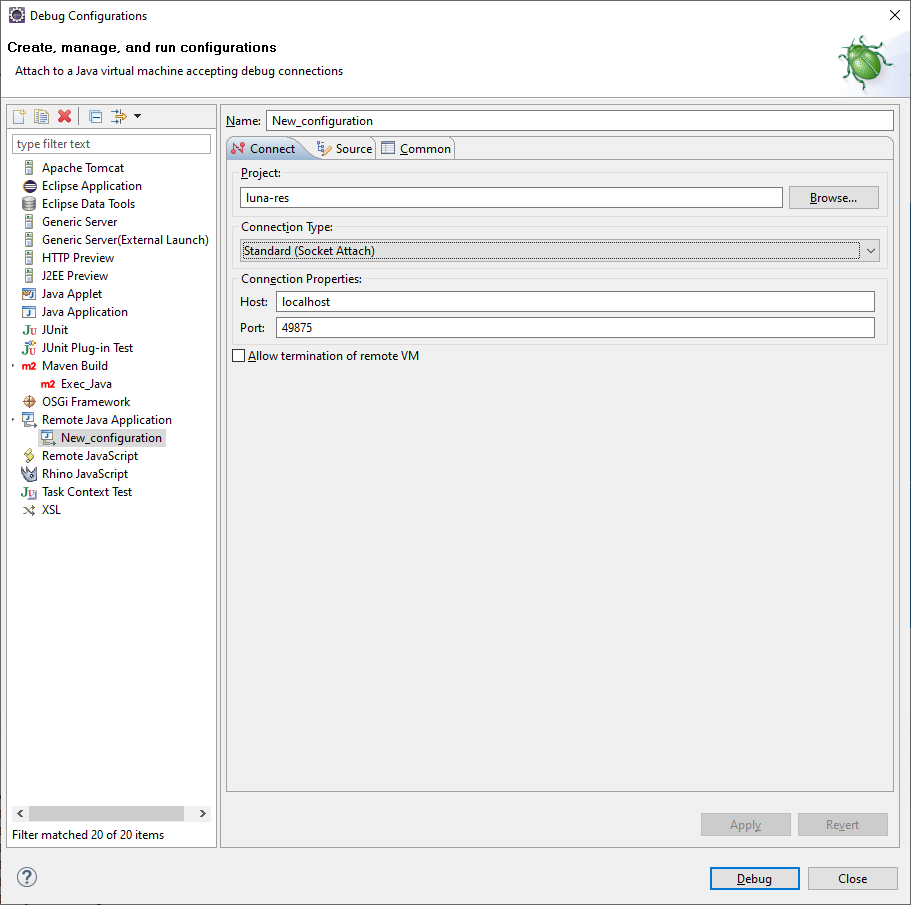
Task: Click the Duplicate launch configuration icon
Action: coord(41,116)
